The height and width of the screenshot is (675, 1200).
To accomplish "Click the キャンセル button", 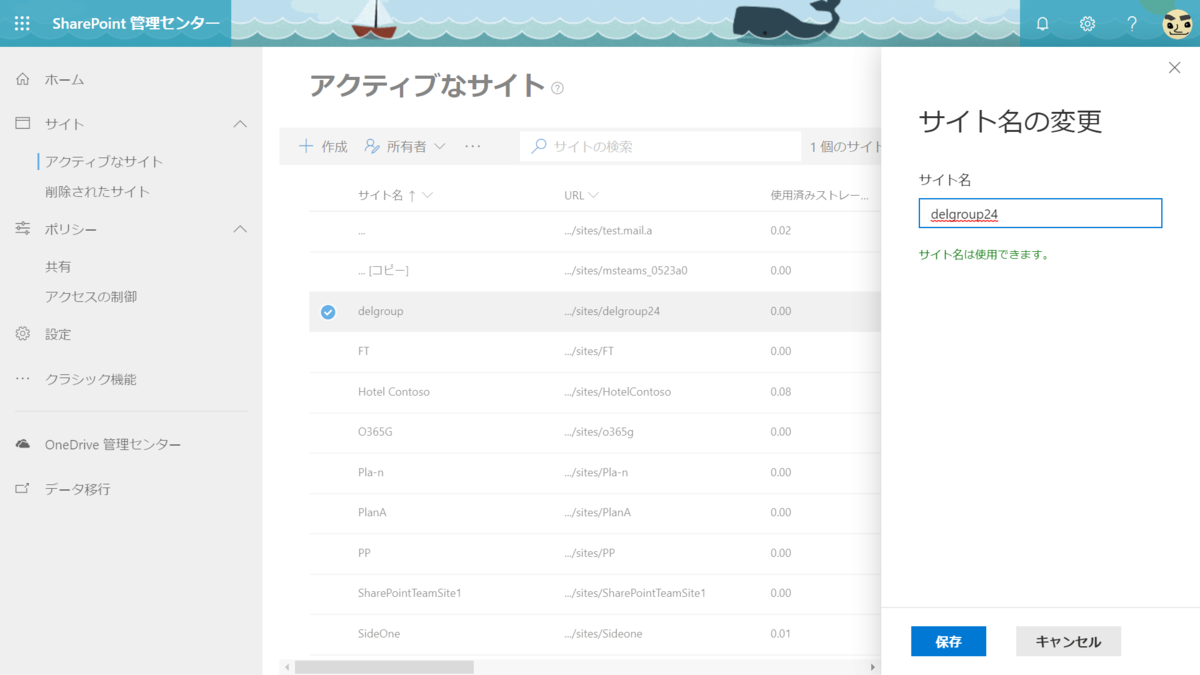I will click(1068, 641).
